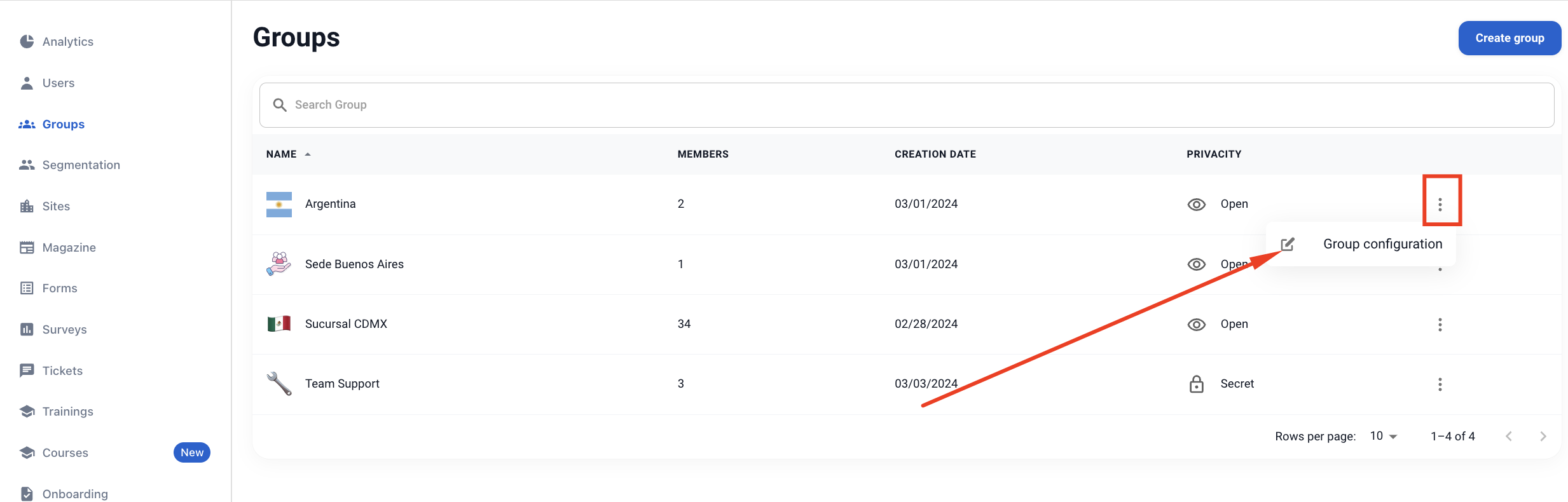Click the Tickets chat icon
Viewport: 1568px width, 502px height.
pyautogui.click(x=27, y=370)
